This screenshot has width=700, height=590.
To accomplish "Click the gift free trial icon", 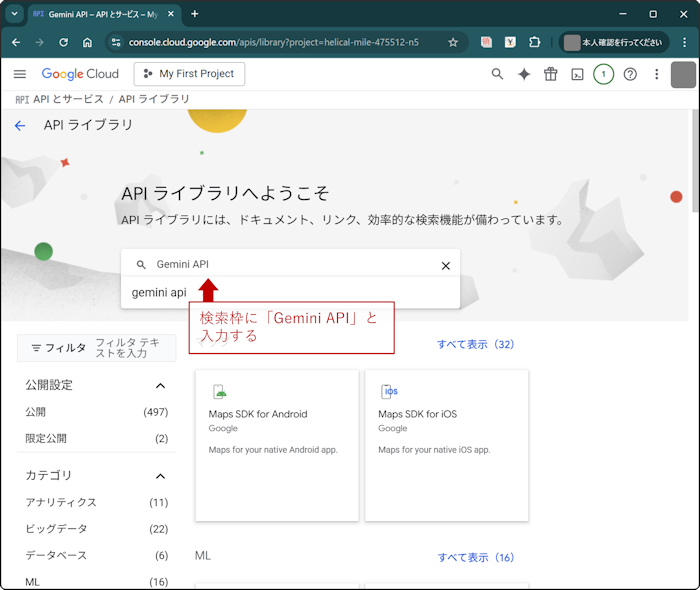I will [551, 74].
